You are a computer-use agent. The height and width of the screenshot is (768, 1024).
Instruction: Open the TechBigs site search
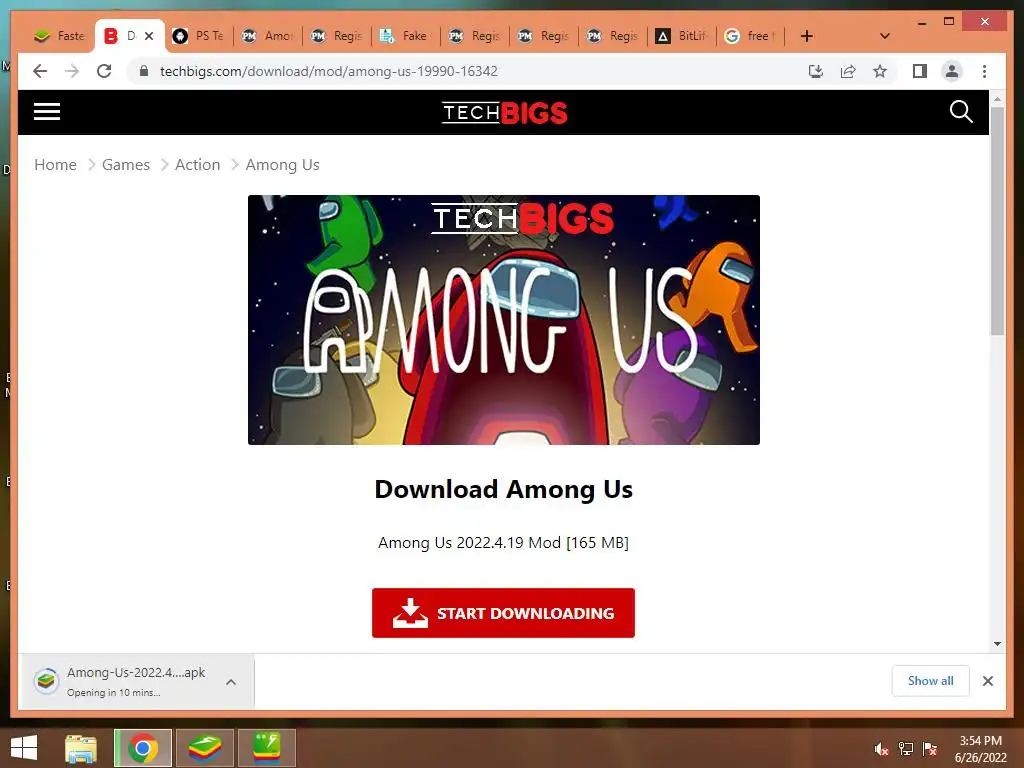click(x=961, y=112)
